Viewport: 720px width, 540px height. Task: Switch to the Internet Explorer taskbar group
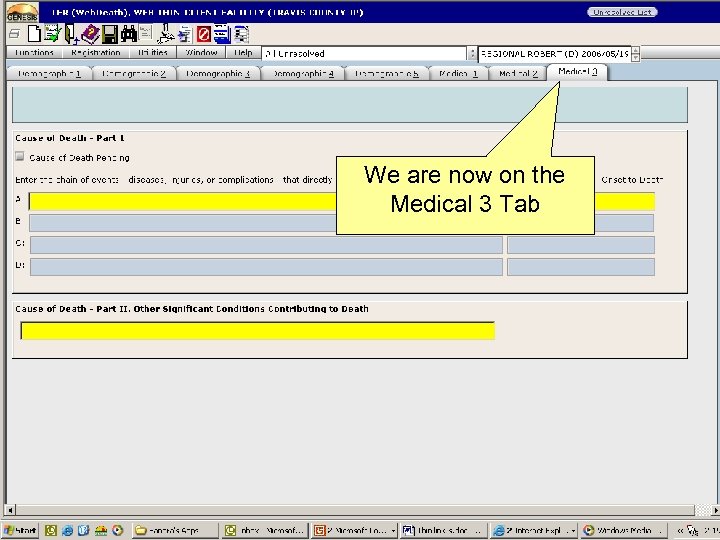[x=534, y=530]
